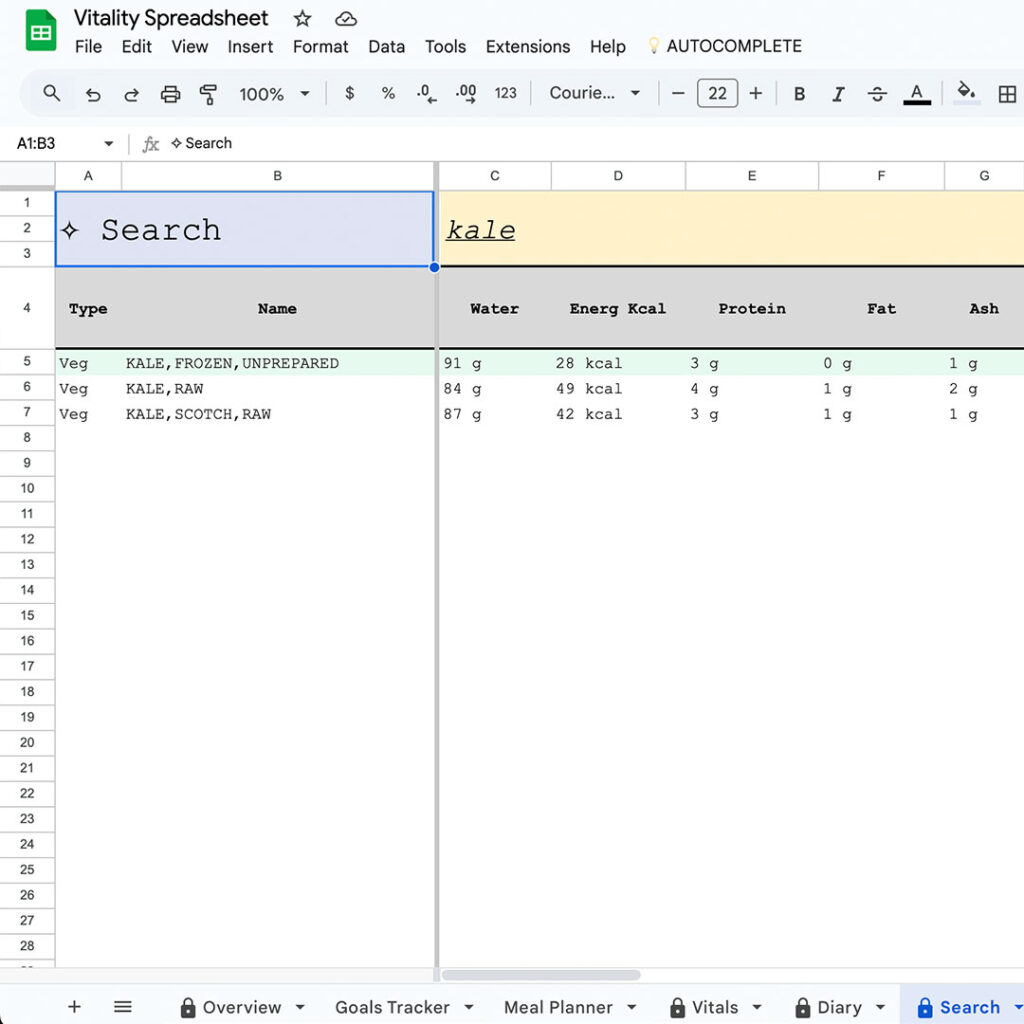The height and width of the screenshot is (1024, 1024).
Task: Switch to the Overview sheet tab
Action: point(242,1007)
